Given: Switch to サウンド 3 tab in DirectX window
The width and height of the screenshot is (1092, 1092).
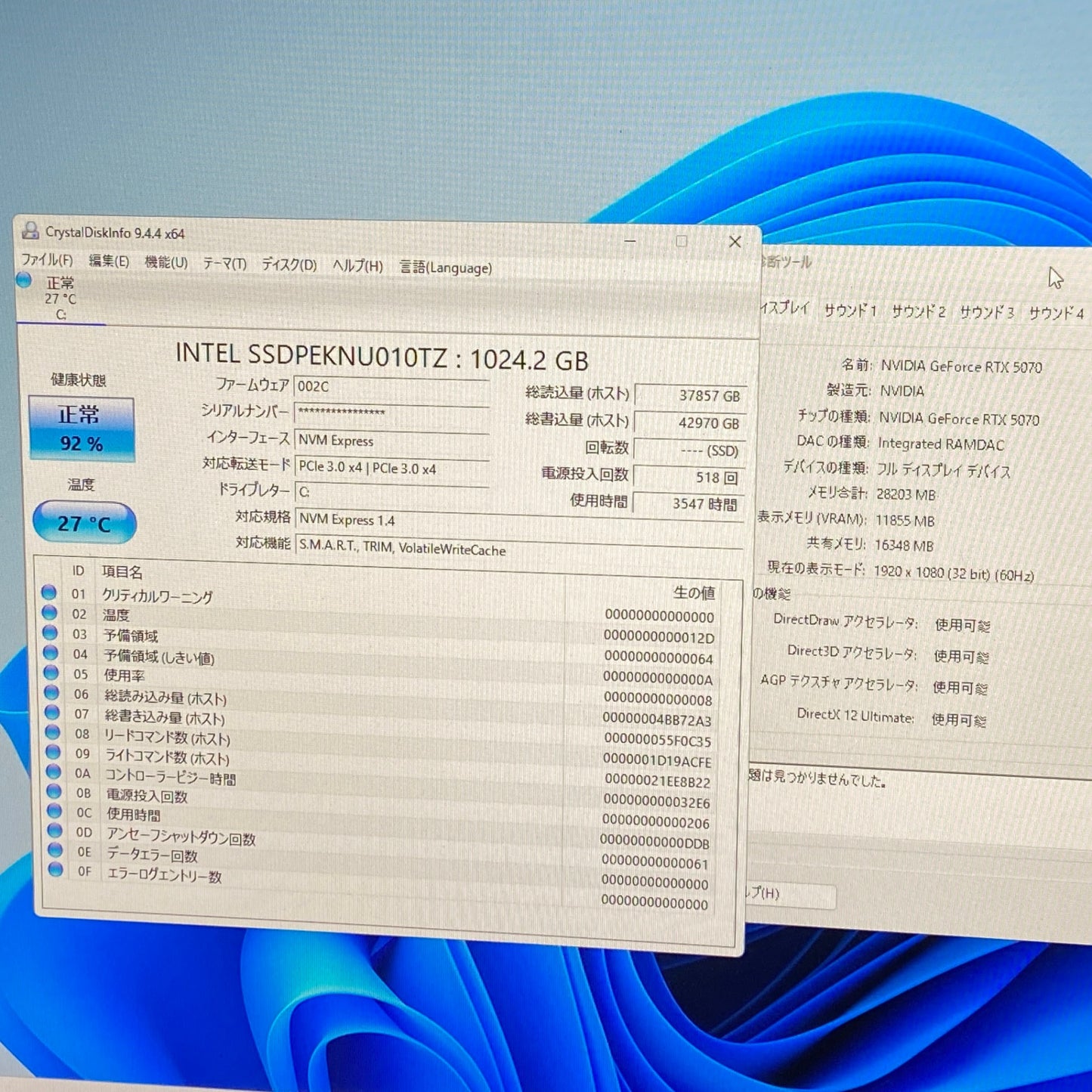Looking at the screenshot, I should point(987,312).
